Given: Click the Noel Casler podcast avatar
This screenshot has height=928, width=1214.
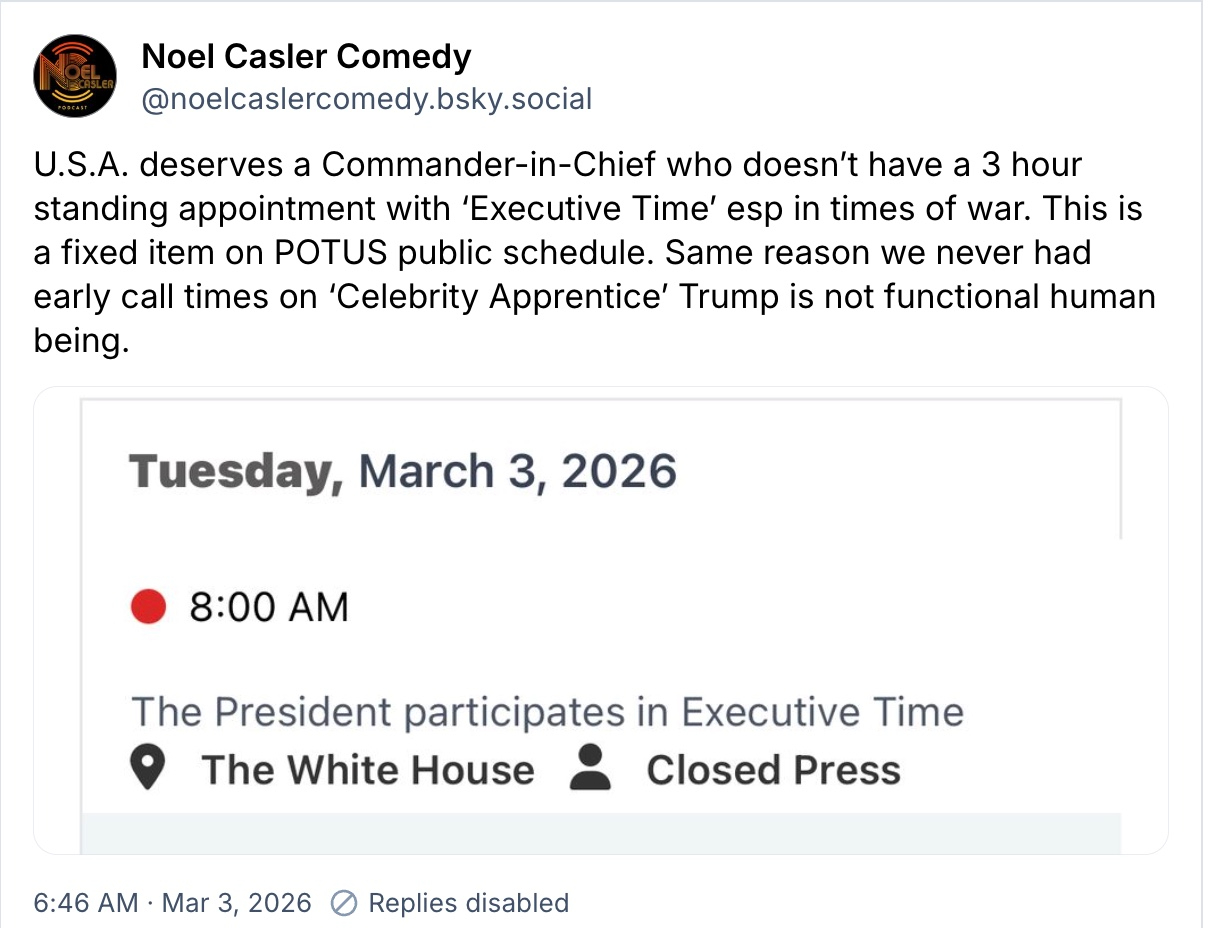Looking at the screenshot, I should point(75,77).
